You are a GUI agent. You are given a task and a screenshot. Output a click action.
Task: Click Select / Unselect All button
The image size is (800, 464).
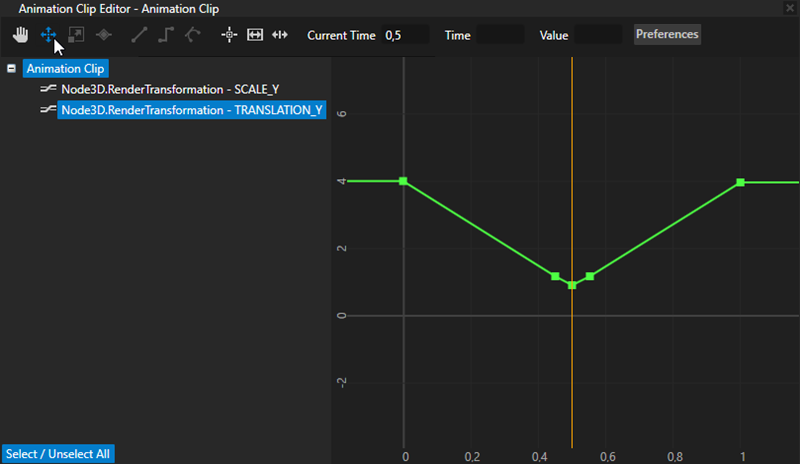point(58,454)
